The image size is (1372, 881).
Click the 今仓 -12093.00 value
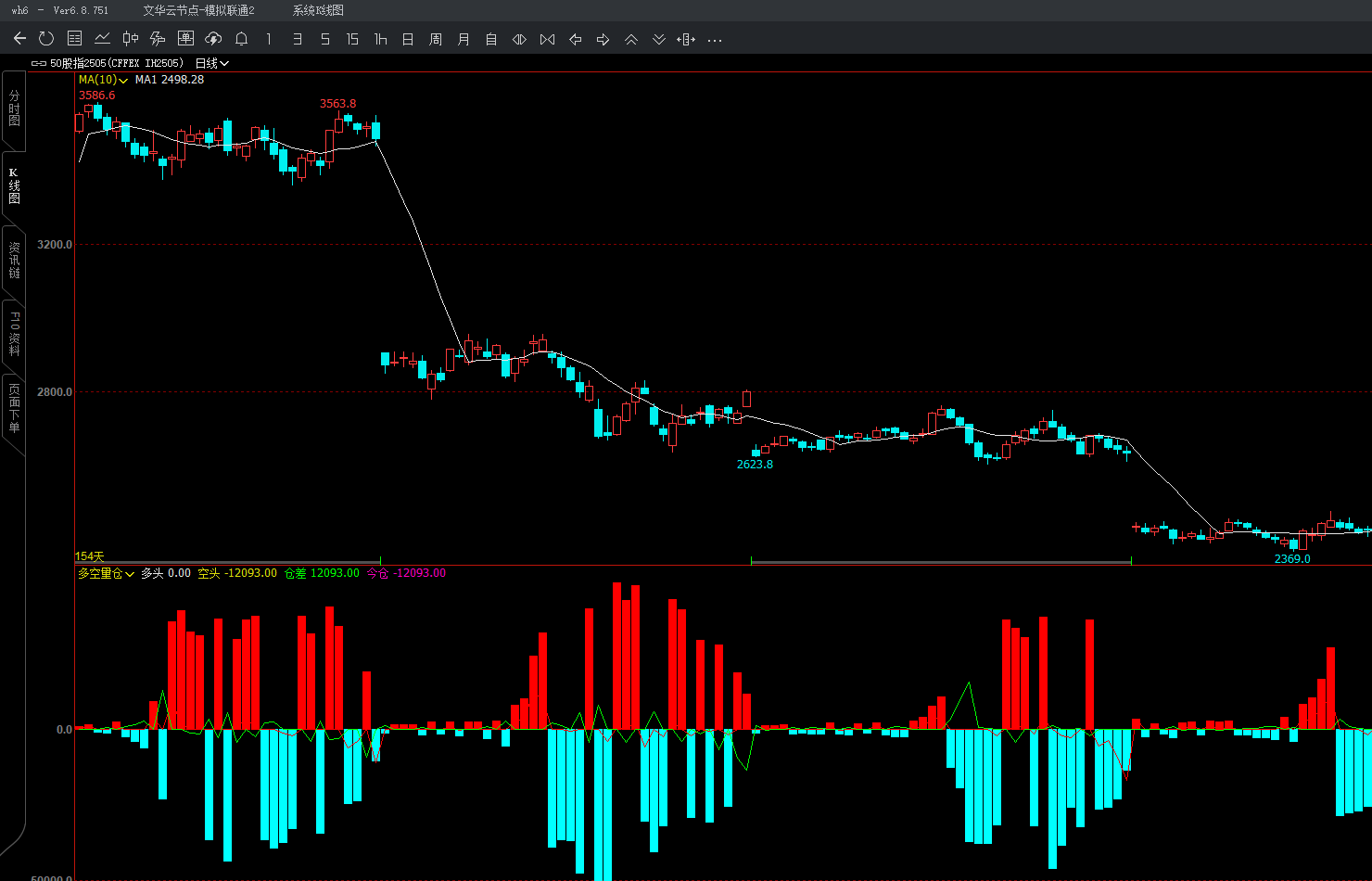[406, 573]
